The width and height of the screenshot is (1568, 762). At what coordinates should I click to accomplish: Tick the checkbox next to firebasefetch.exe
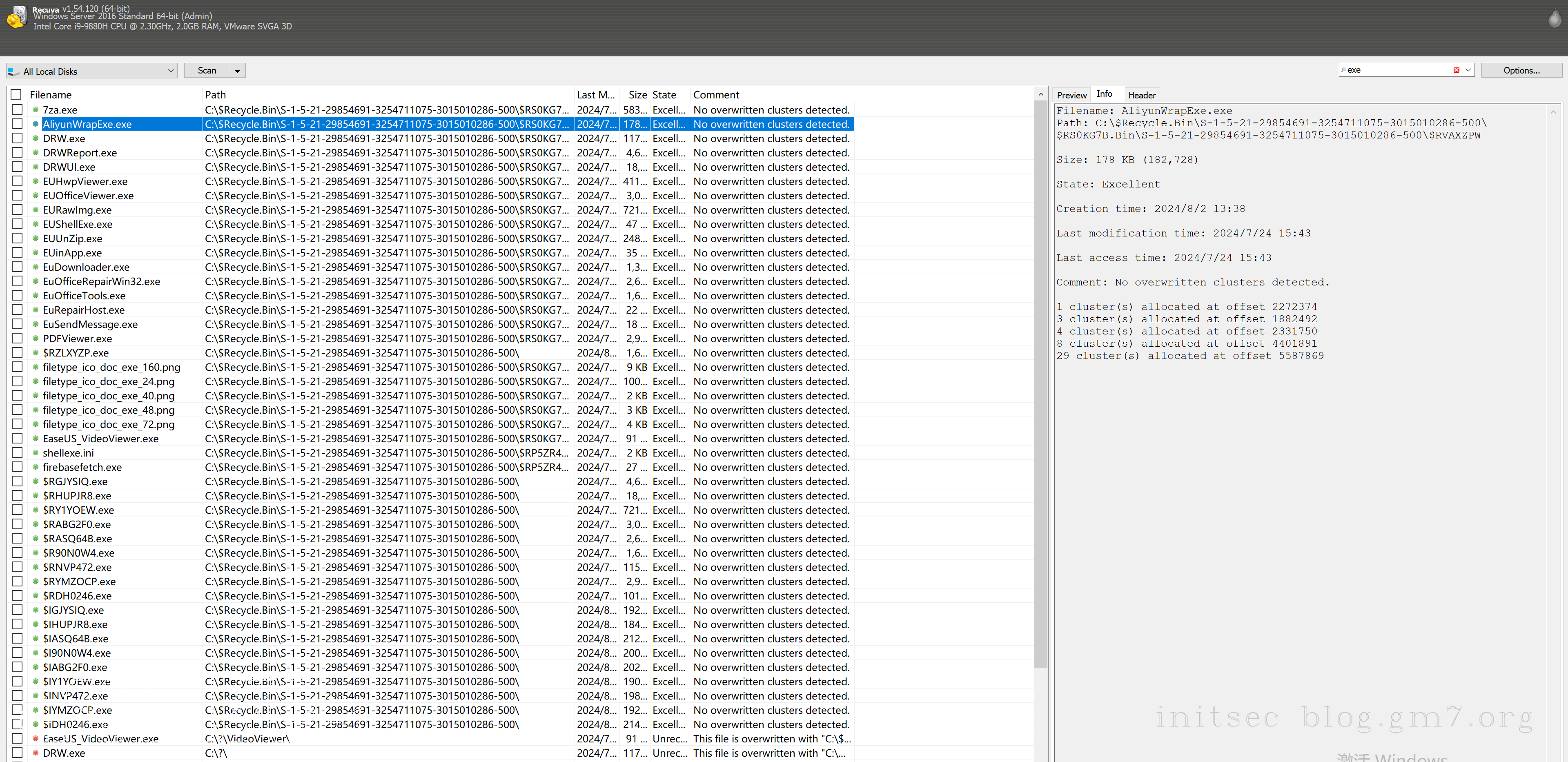coord(17,468)
